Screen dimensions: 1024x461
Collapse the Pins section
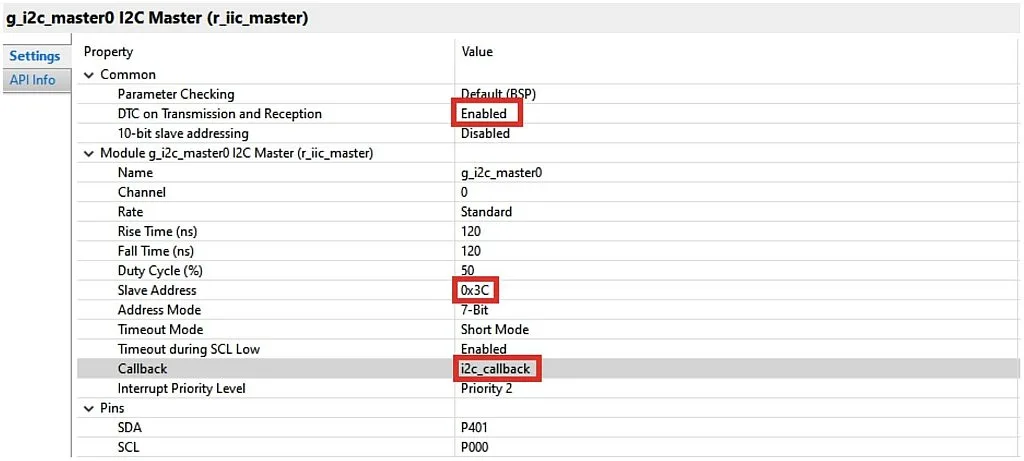point(89,408)
